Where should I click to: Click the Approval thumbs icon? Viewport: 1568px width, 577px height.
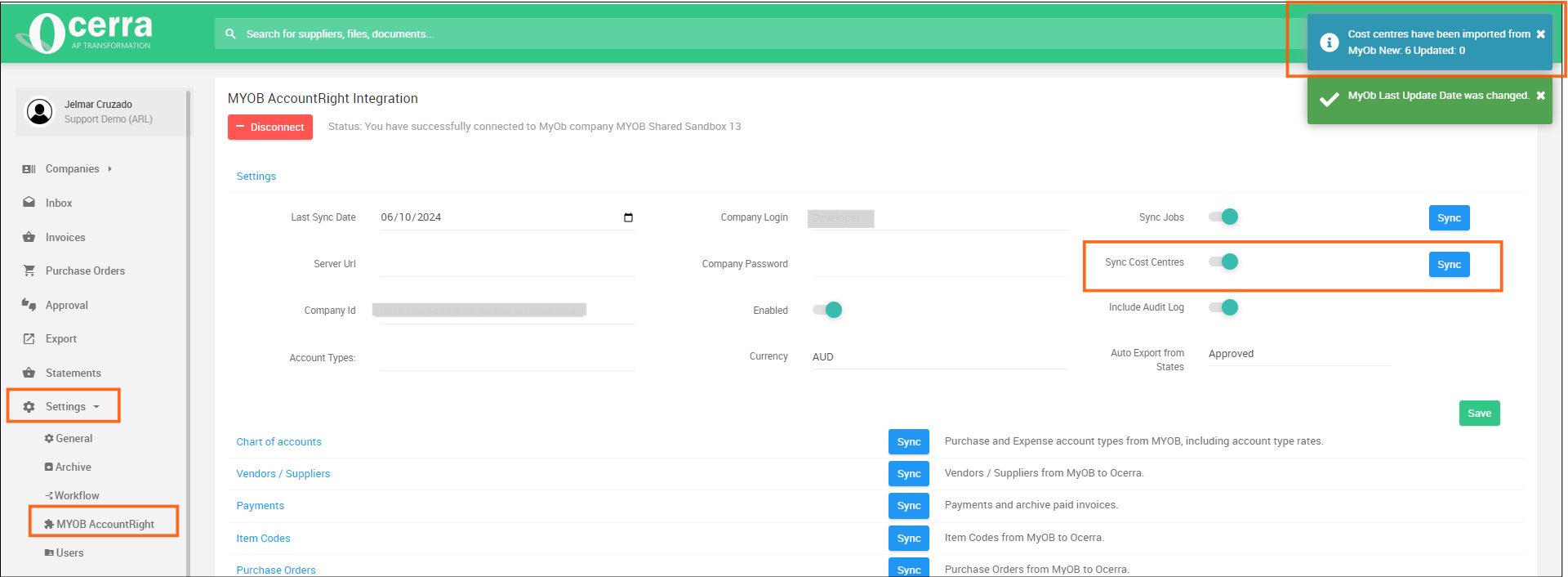click(x=29, y=305)
